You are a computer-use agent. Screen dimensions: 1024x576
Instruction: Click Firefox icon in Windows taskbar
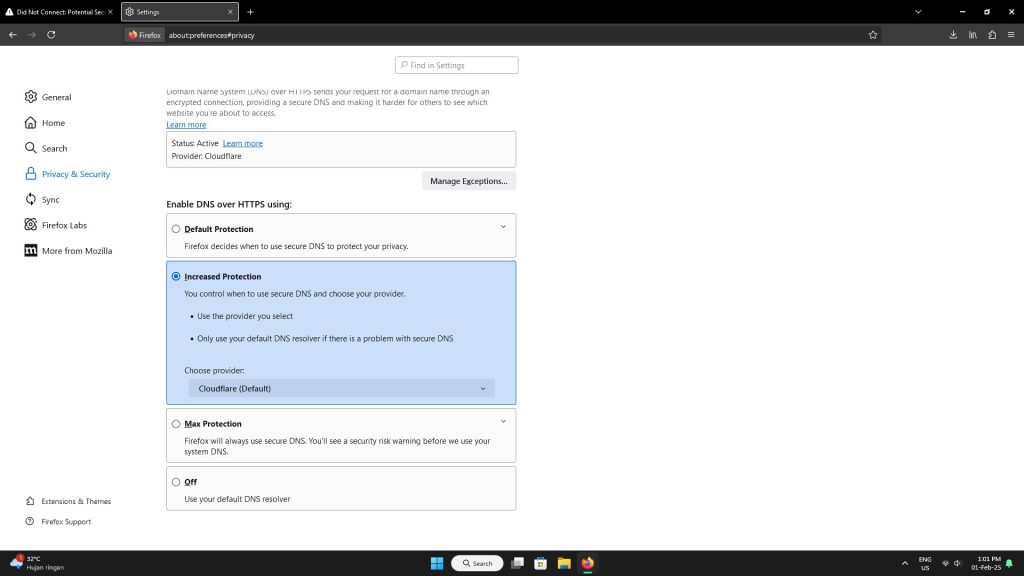587,563
